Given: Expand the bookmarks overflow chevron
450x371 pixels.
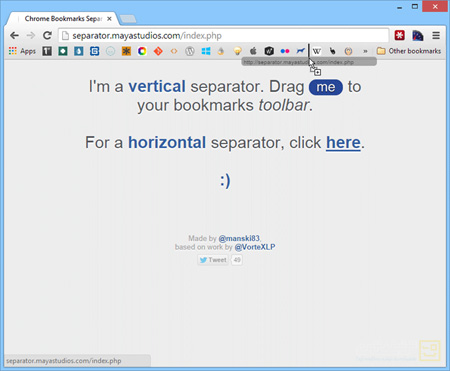Looking at the screenshot, I should (x=365, y=51).
